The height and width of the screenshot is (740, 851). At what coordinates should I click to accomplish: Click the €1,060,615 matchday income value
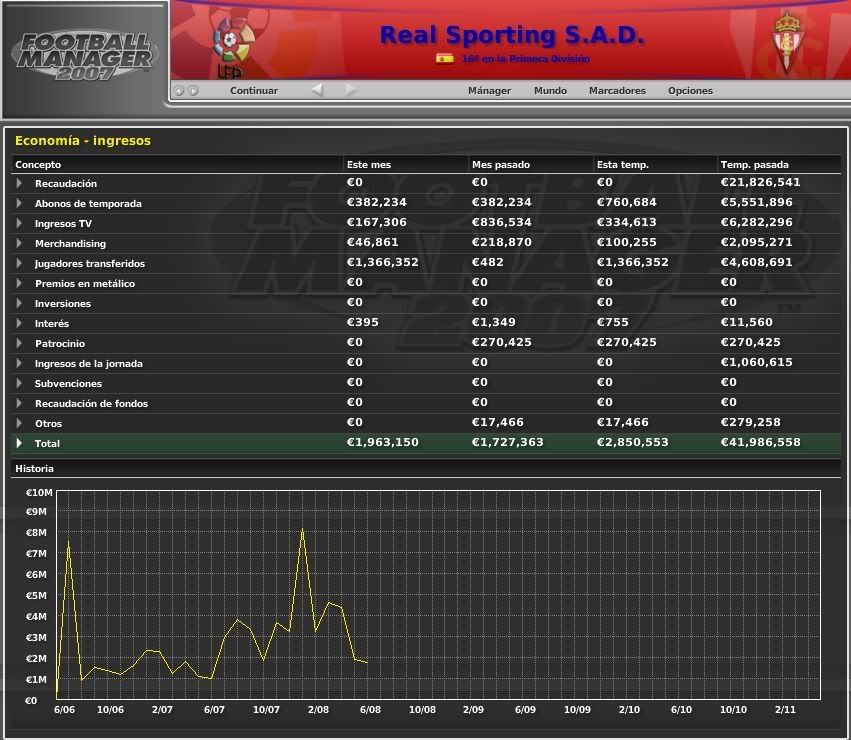pos(757,363)
